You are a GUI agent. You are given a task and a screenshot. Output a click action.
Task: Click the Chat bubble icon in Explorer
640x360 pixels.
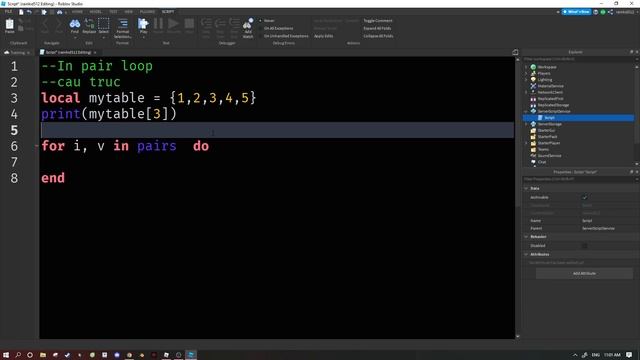point(533,162)
